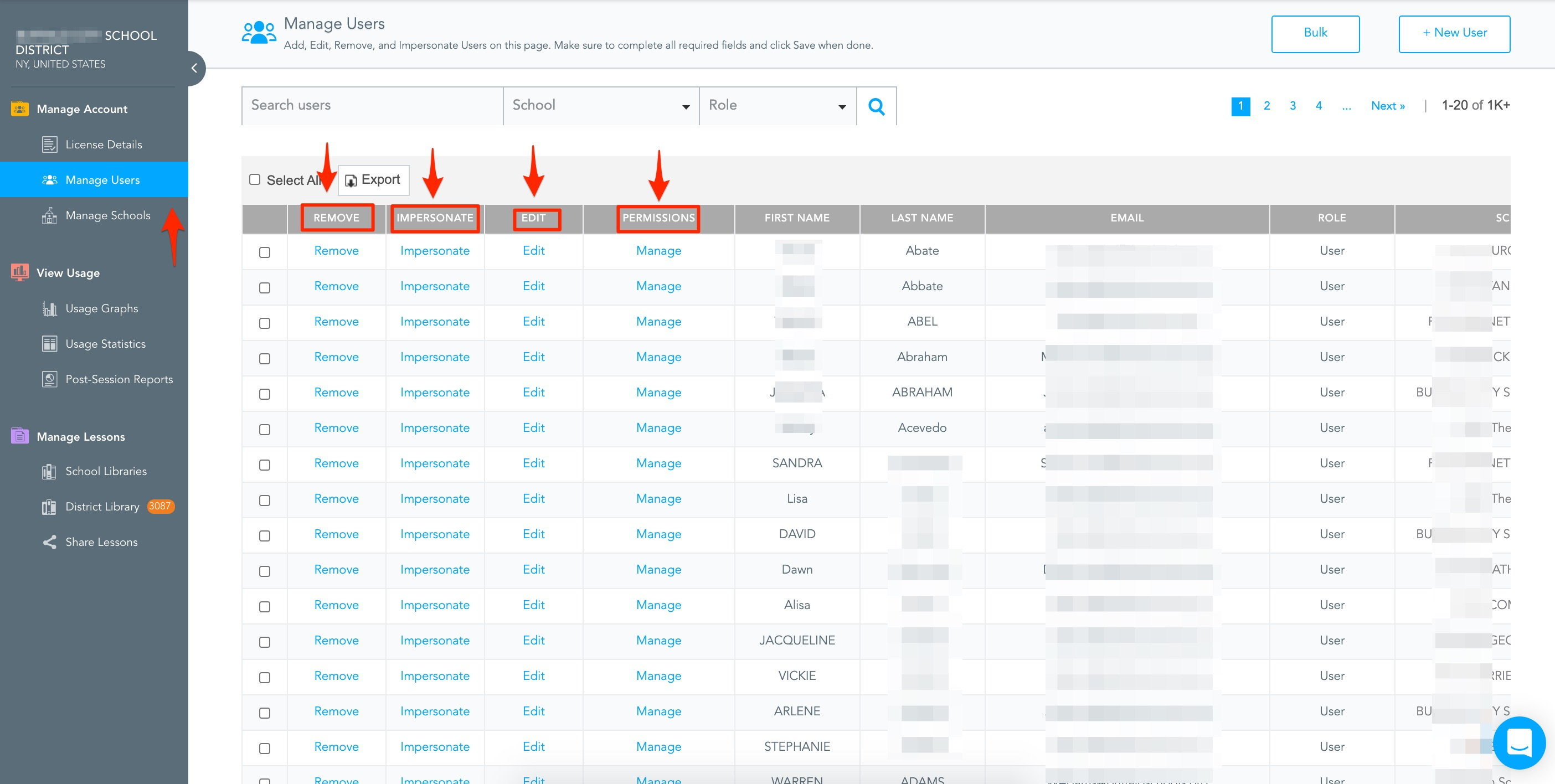The width and height of the screenshot is (1555, 784).
Task: Click Impersonate for the JACQUELINE row
Action: [435, 641]
